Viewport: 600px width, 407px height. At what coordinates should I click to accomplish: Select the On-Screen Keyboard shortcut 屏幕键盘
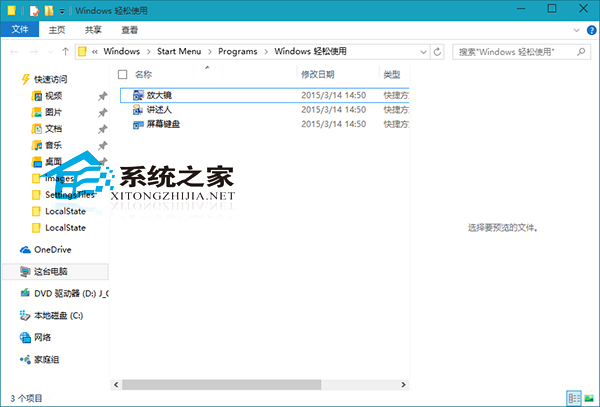163,123
